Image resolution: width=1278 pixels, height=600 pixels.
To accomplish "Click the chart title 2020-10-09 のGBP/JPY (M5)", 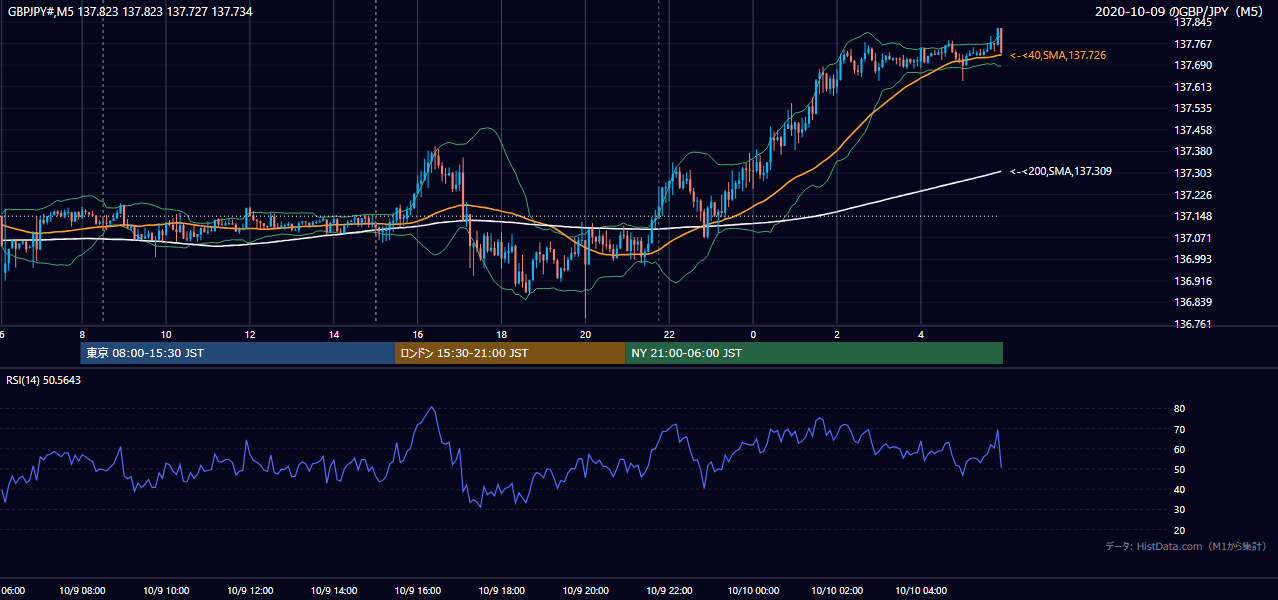I will point(1181,11).
